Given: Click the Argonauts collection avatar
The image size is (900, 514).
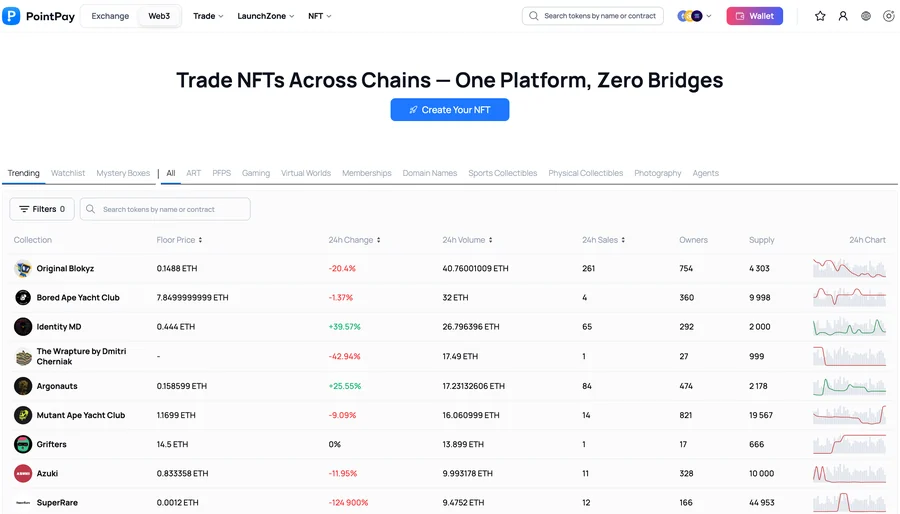Looking at the screenshot, I should click(23, 386).
